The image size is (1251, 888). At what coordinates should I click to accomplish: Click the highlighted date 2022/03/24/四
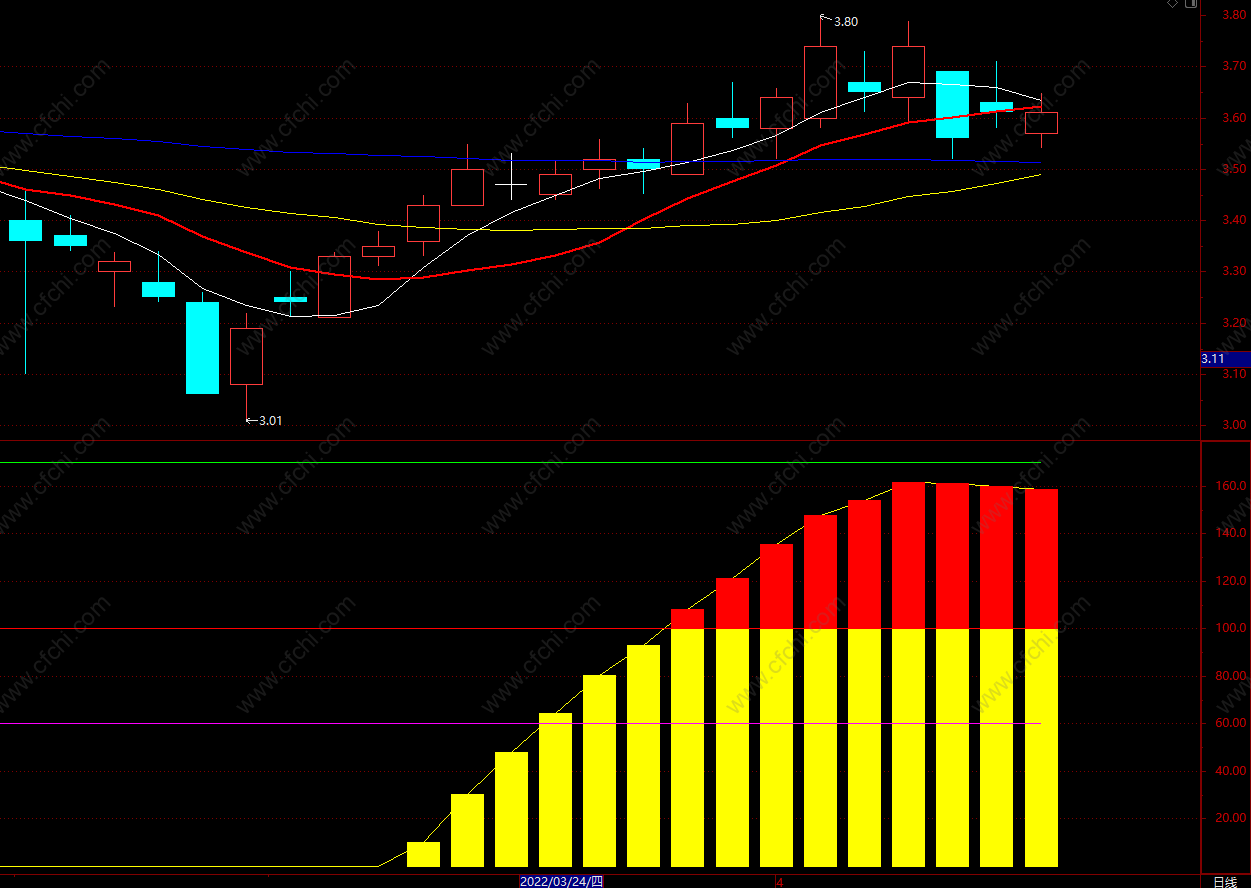561,881
